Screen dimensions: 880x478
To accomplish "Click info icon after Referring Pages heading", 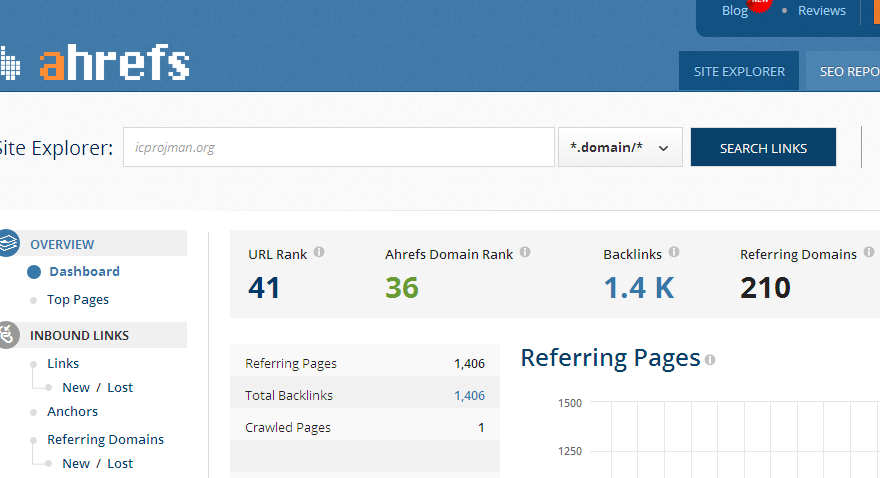I will pos(710,360).
